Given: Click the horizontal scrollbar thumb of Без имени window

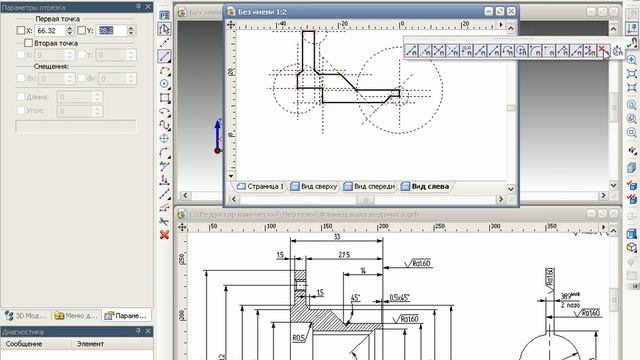Looking at the screenshot, I should [x=365, y=200].
